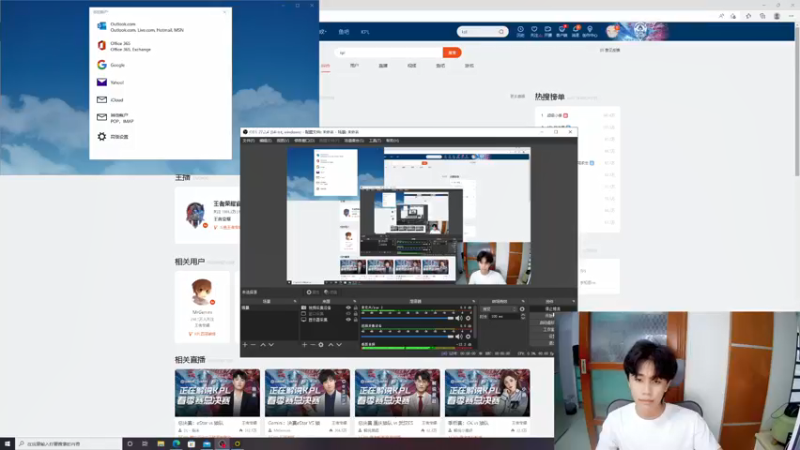Mute the mic/Aux channel in mixer
The image size is (800, 450).
point(459,318)
